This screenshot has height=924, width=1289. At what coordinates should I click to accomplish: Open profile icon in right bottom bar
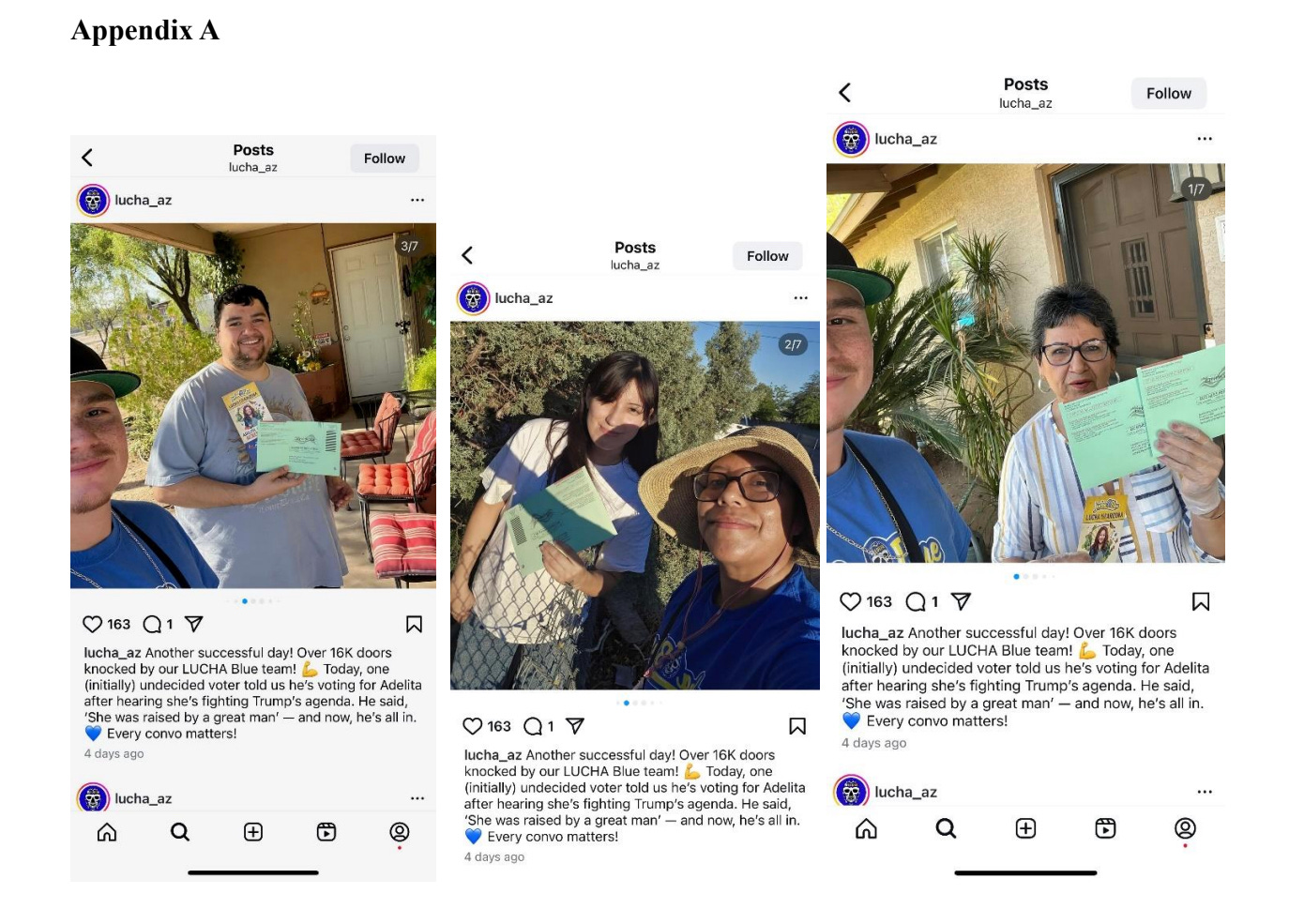tap(1185, 828)
